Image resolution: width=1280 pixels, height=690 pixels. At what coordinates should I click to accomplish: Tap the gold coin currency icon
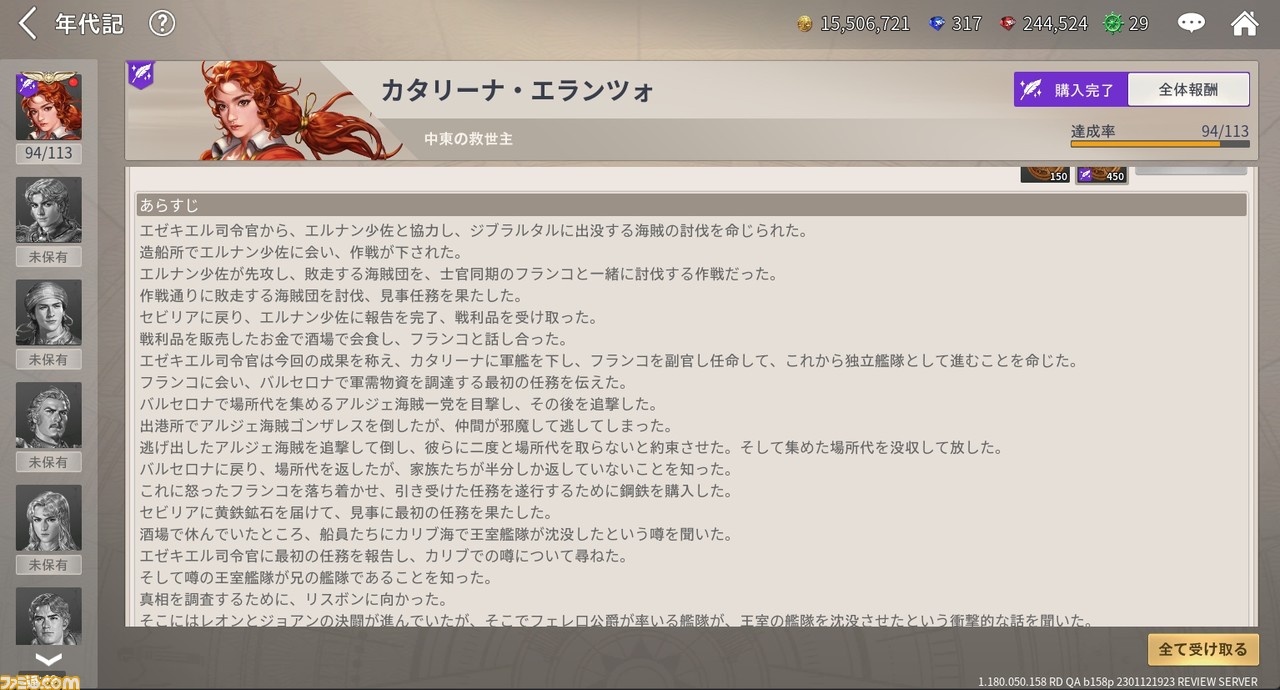(805, 24)
